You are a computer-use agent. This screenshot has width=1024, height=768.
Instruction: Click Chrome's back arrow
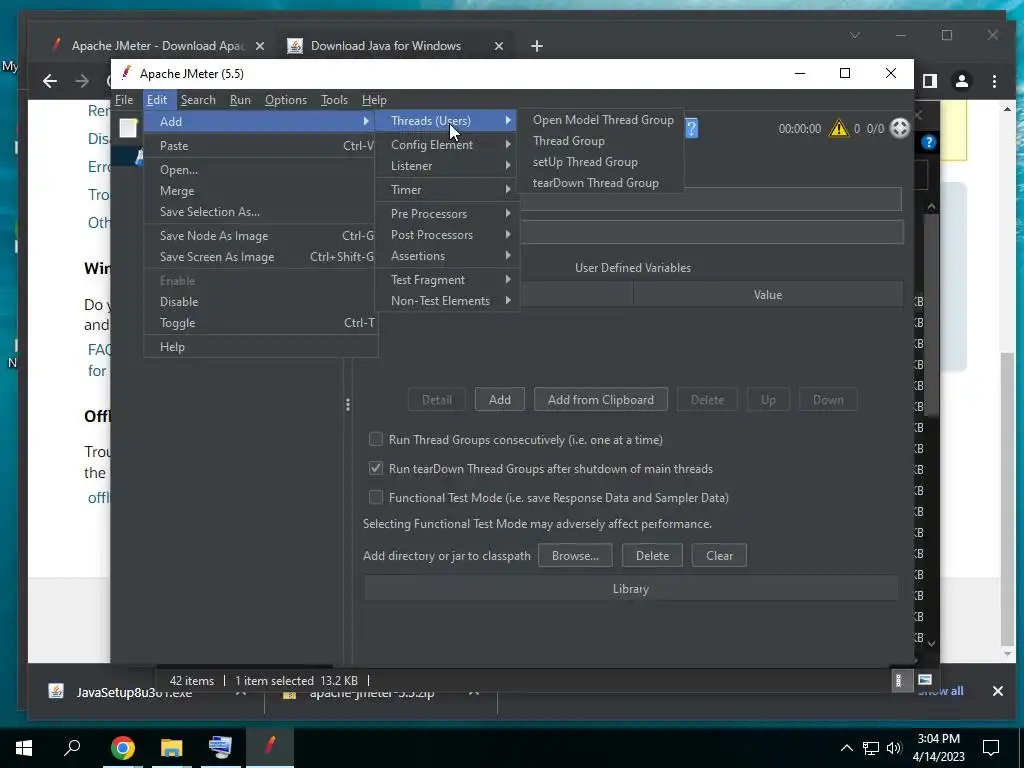click(x=50, y=81)
